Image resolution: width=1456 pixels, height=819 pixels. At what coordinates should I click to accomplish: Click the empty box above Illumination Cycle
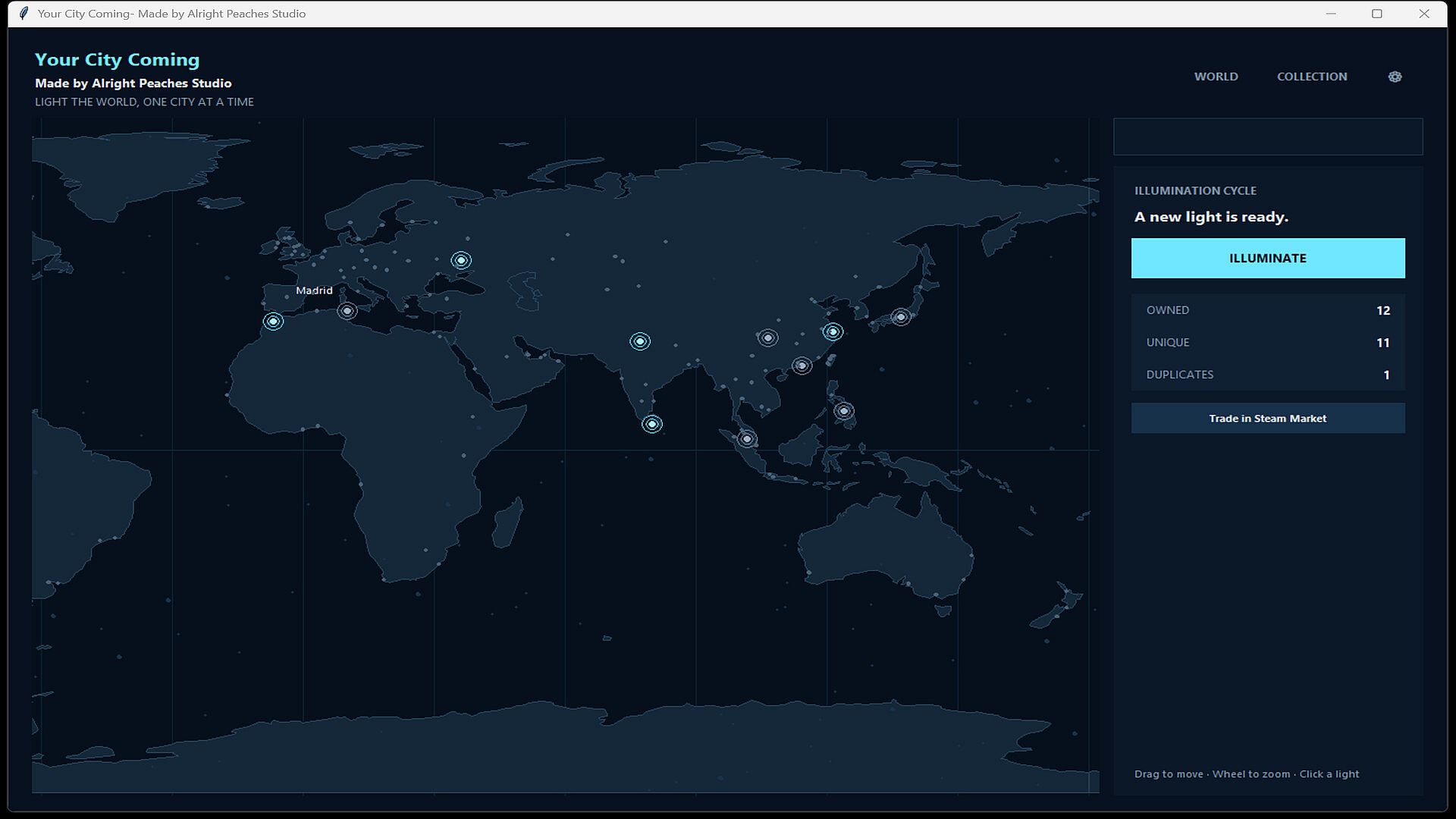click(x=1268, y=136)
